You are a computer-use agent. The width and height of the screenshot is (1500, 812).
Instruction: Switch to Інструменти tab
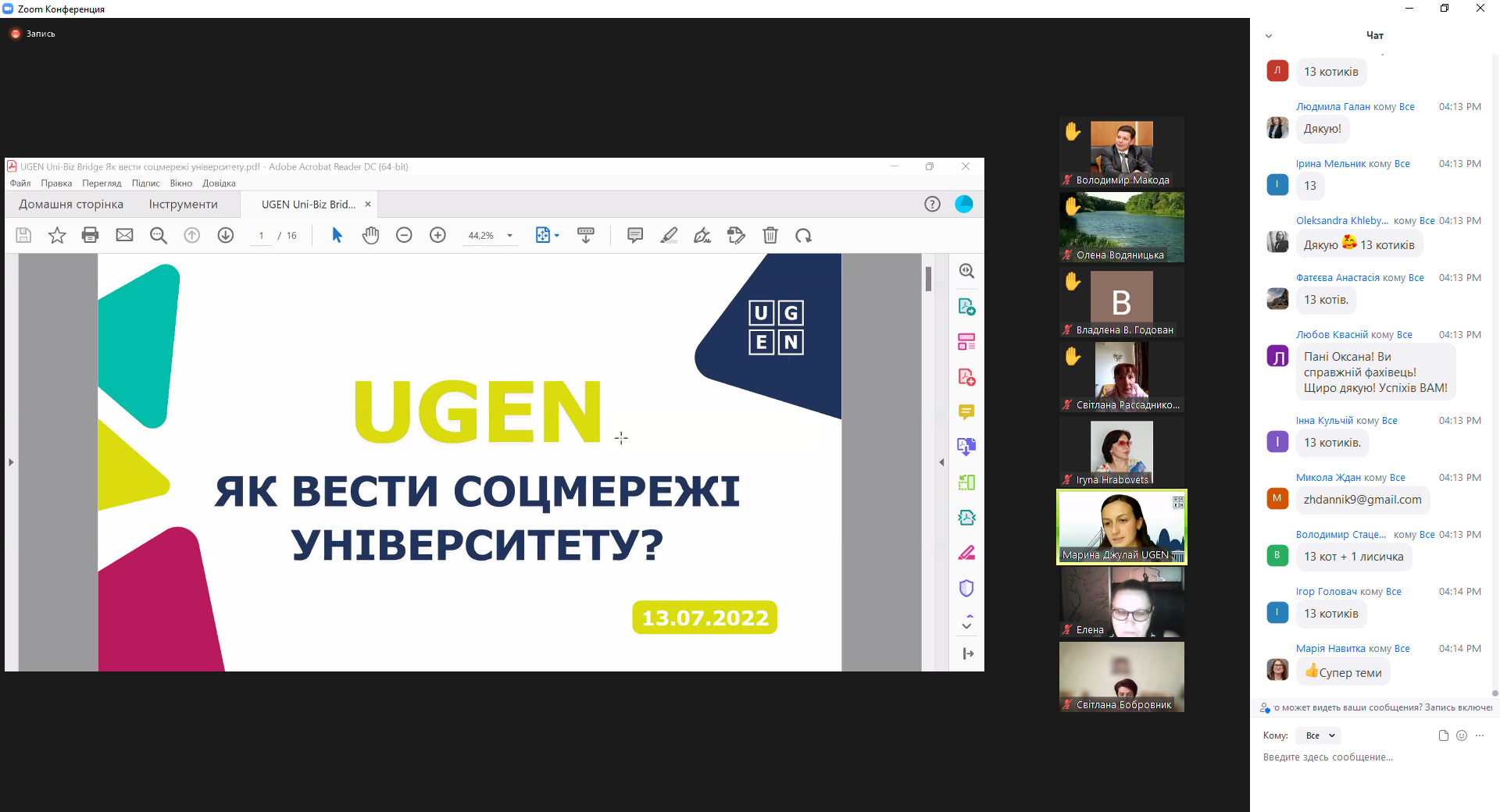(184, 204)
